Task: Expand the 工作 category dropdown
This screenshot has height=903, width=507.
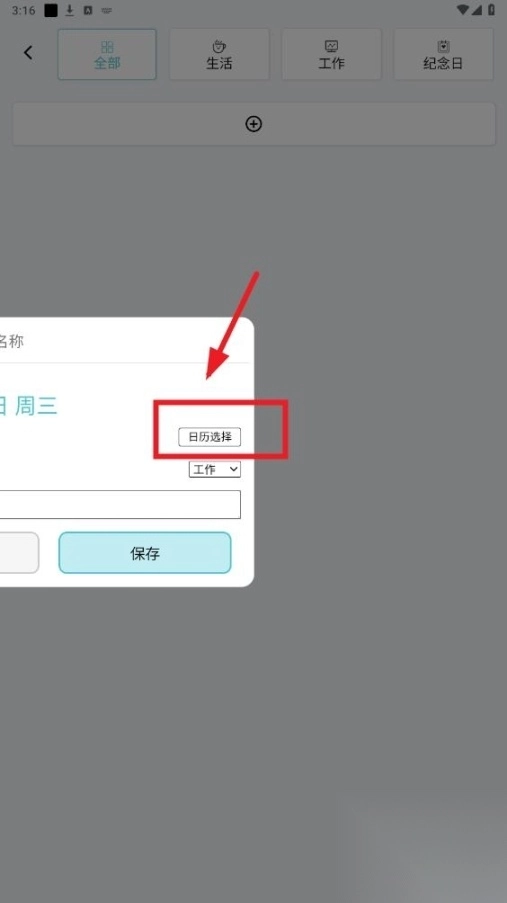Action: [215, 469]
